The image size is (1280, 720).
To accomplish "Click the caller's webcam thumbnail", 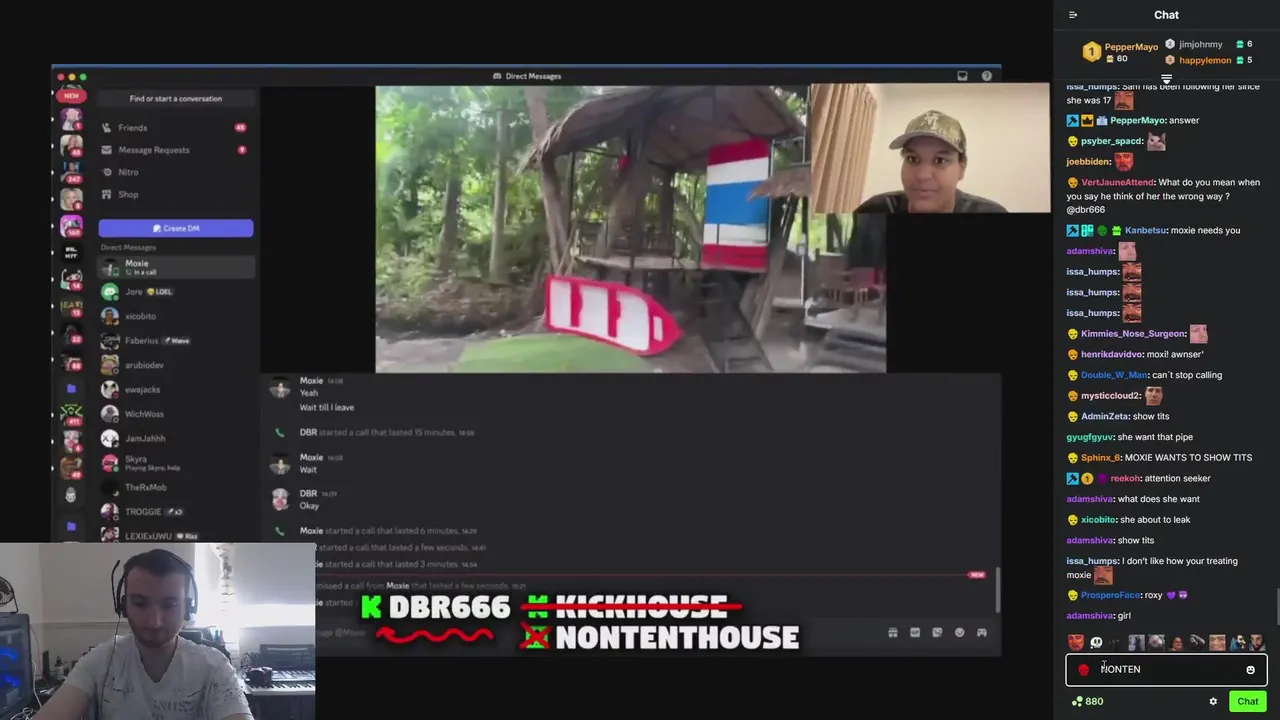I will (929, 148).
